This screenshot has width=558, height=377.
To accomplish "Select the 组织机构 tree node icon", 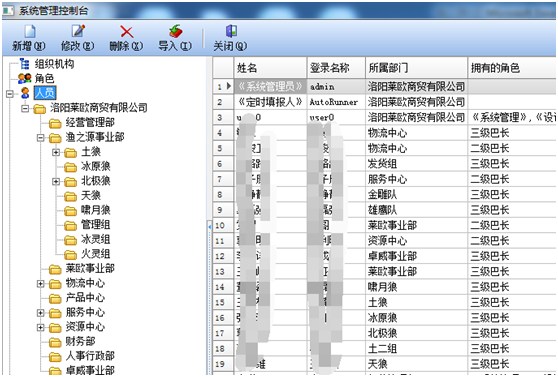I will pos(25,64).
